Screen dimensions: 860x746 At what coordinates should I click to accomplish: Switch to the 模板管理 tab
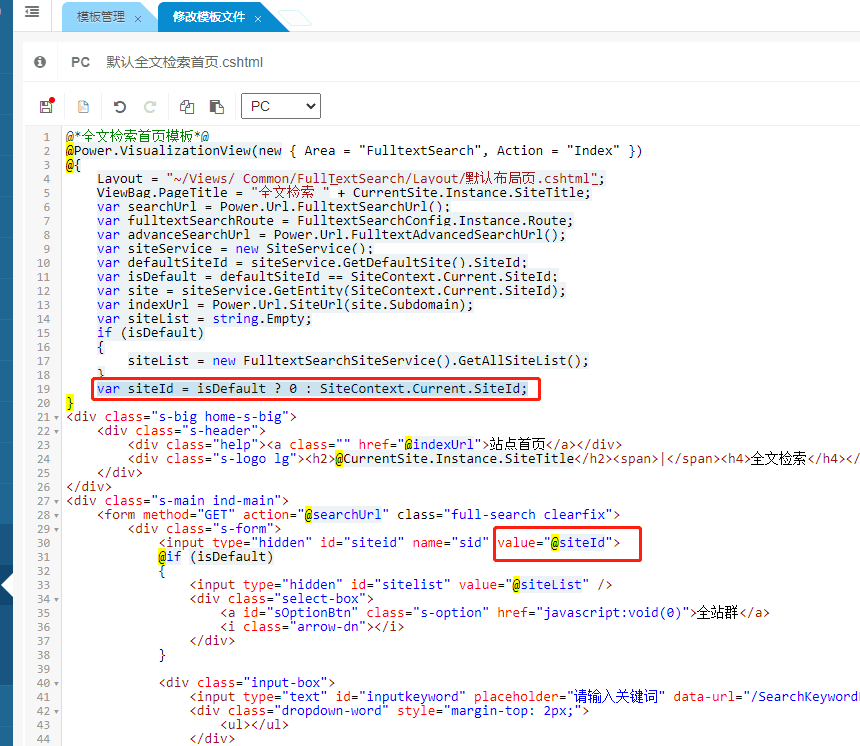tap(100, 18)
